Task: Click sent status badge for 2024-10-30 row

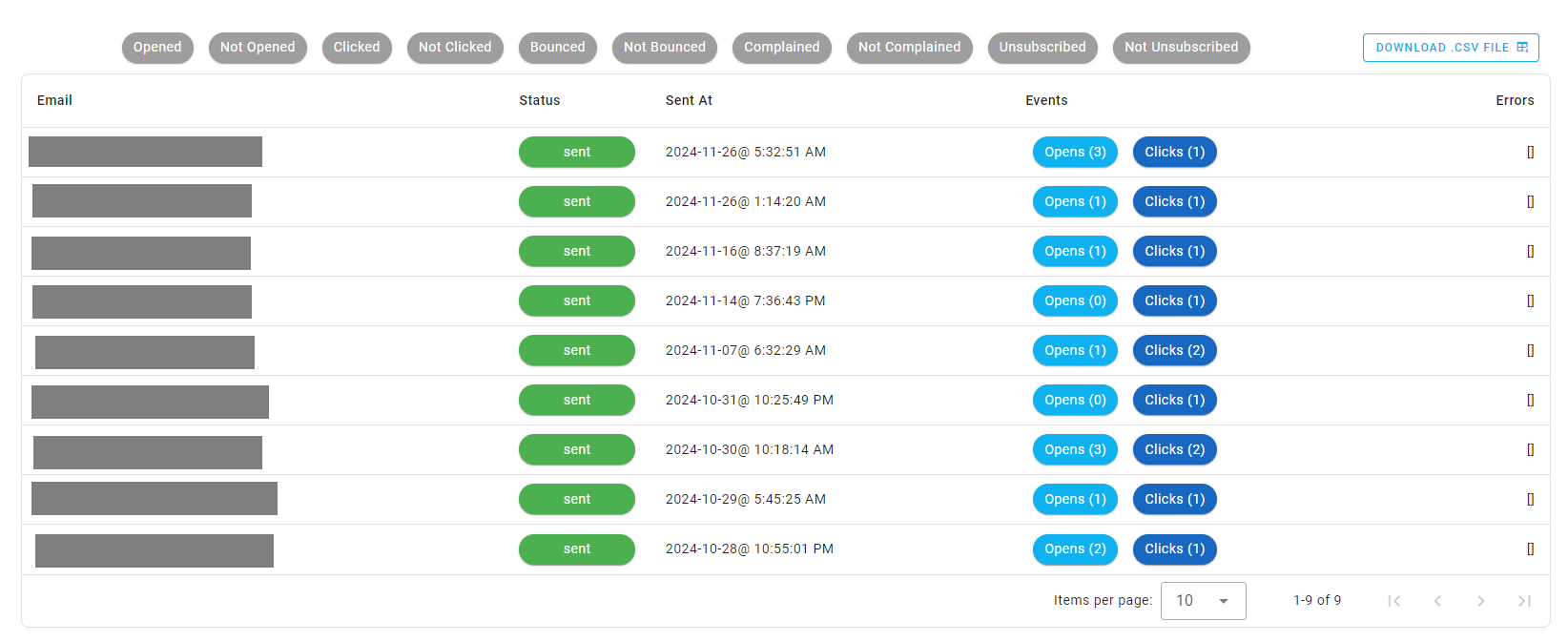Action: tap(577, 449)
